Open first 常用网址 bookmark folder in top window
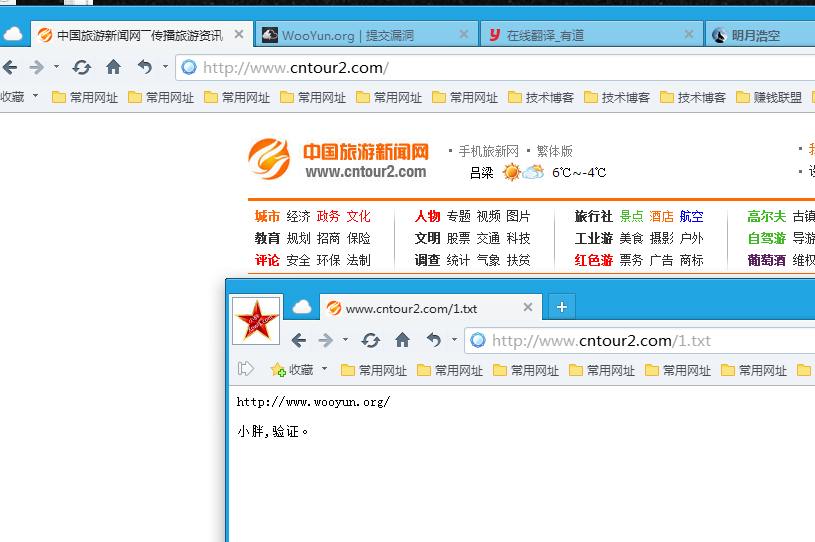The width and height of the screenshot is (815, 542). point(85,97)
